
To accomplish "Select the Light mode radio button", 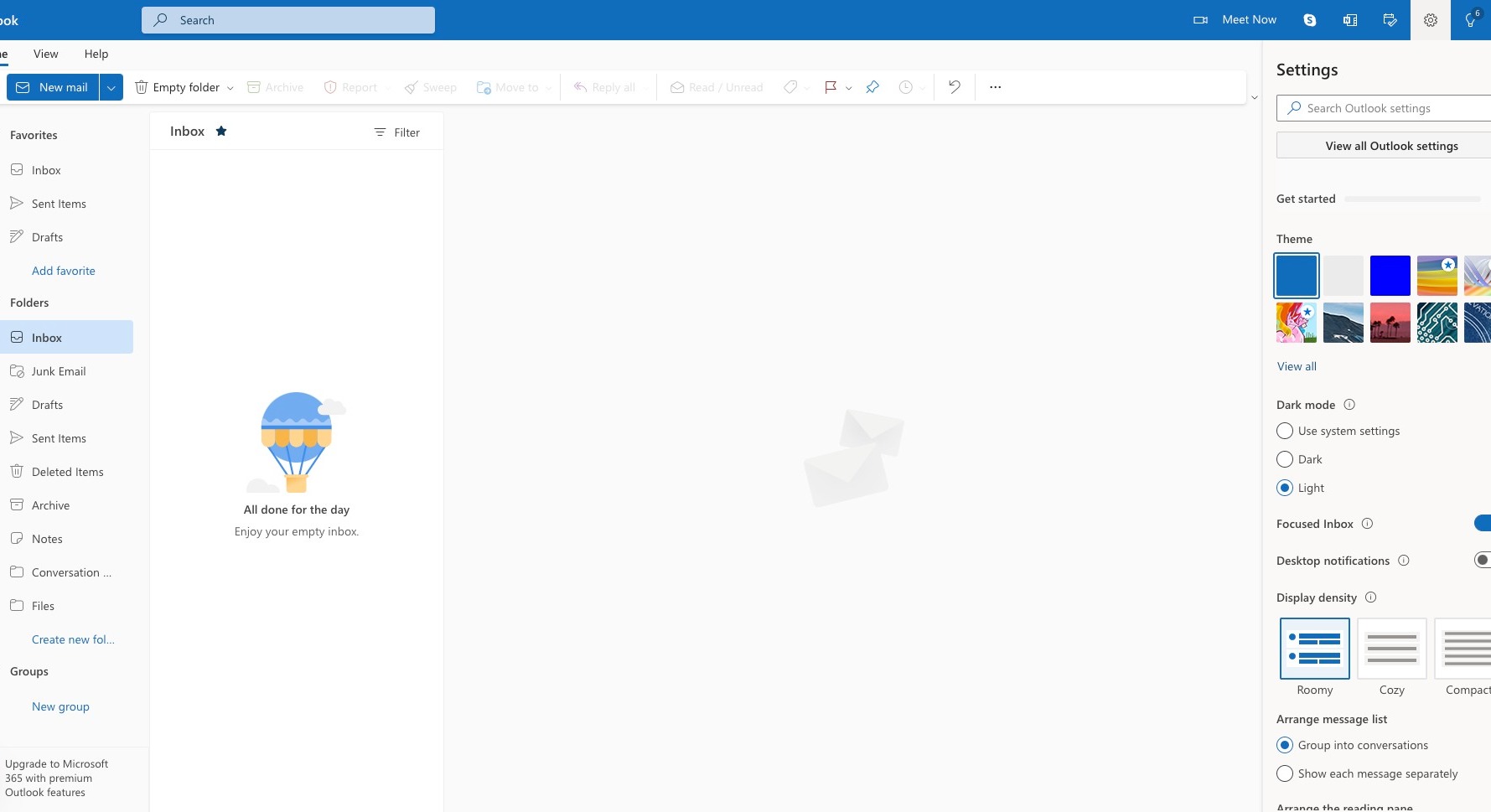I will [1285, 488].
